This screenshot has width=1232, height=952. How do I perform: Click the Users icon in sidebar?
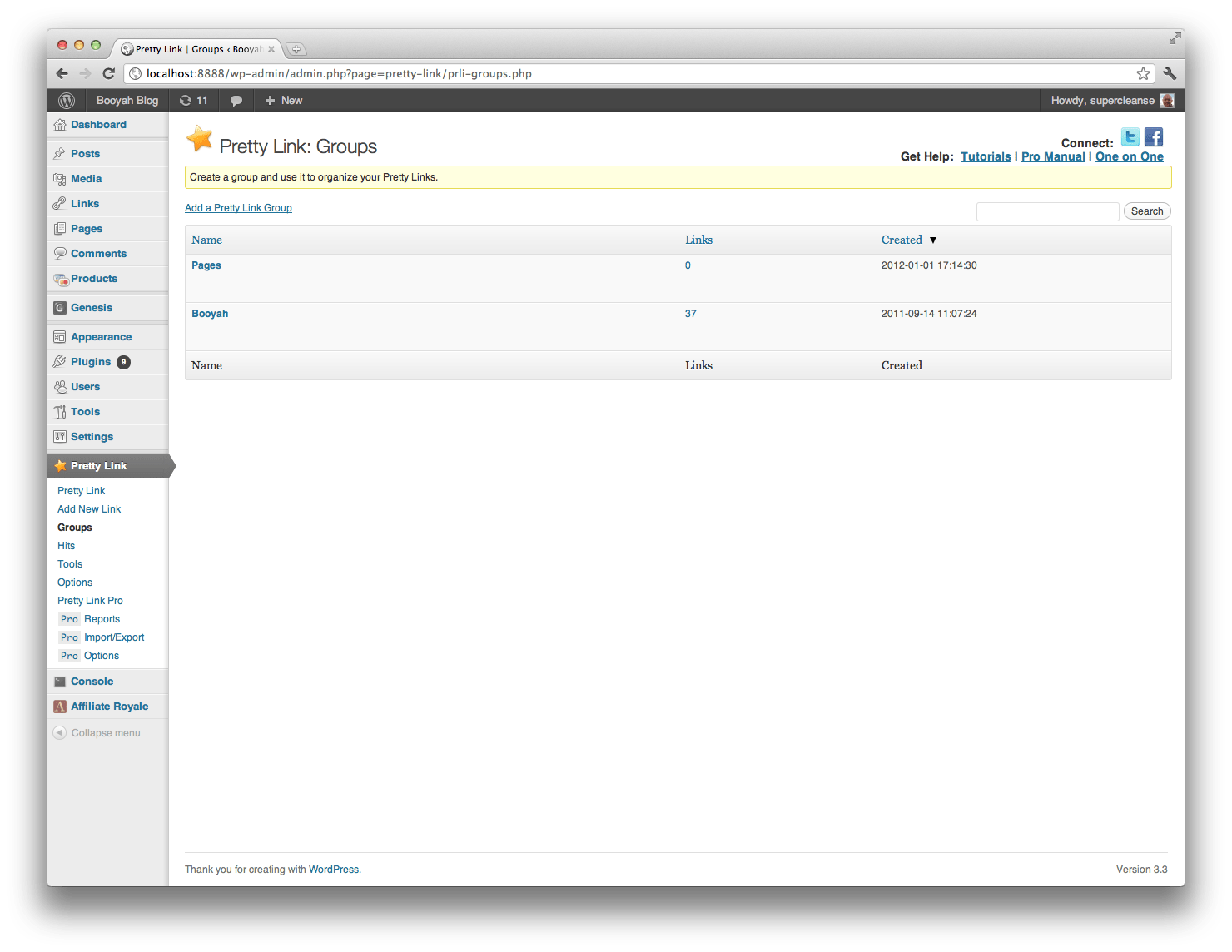tap(60, 387)
